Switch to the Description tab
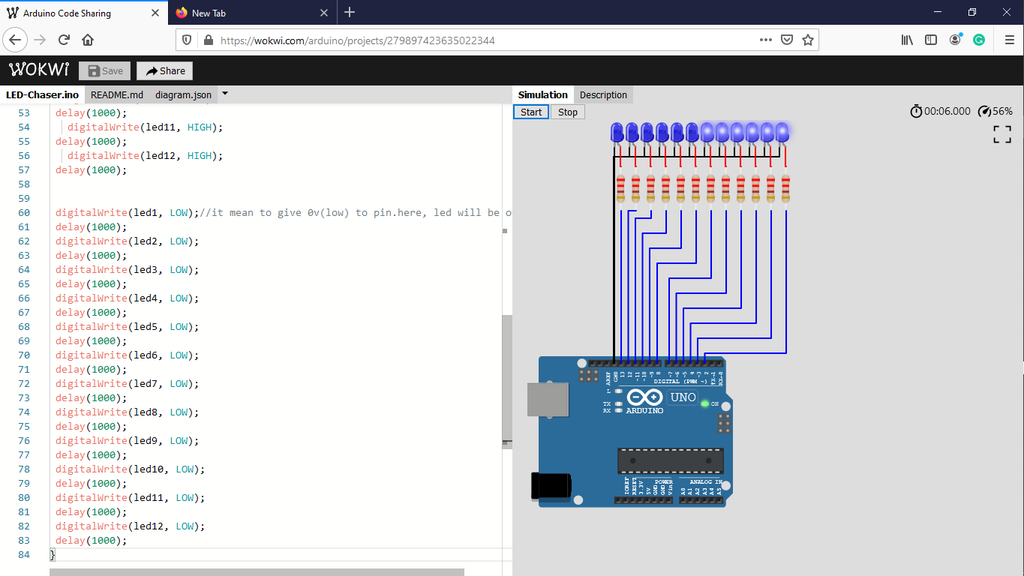This screenshot has height=576, width=1024. pyautogui.click(x=603, y=95)
